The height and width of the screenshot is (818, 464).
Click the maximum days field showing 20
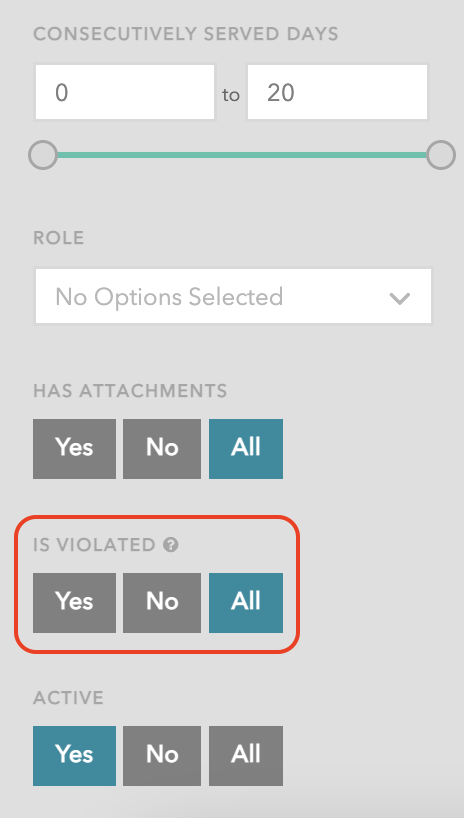(x=337, y=92)
